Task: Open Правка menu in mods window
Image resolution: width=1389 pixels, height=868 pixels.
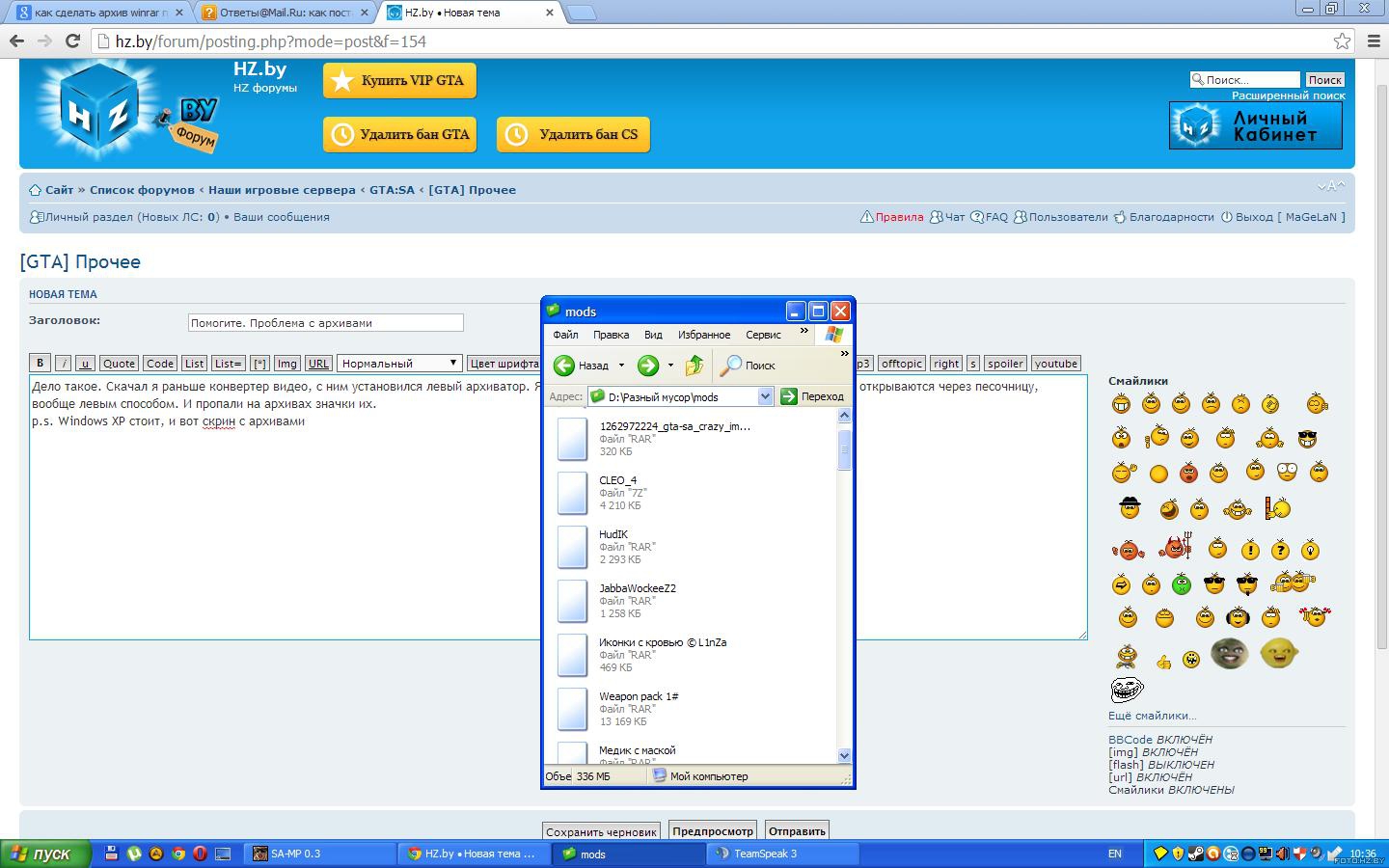Action: pyautogui.click(x=611, y=335)
